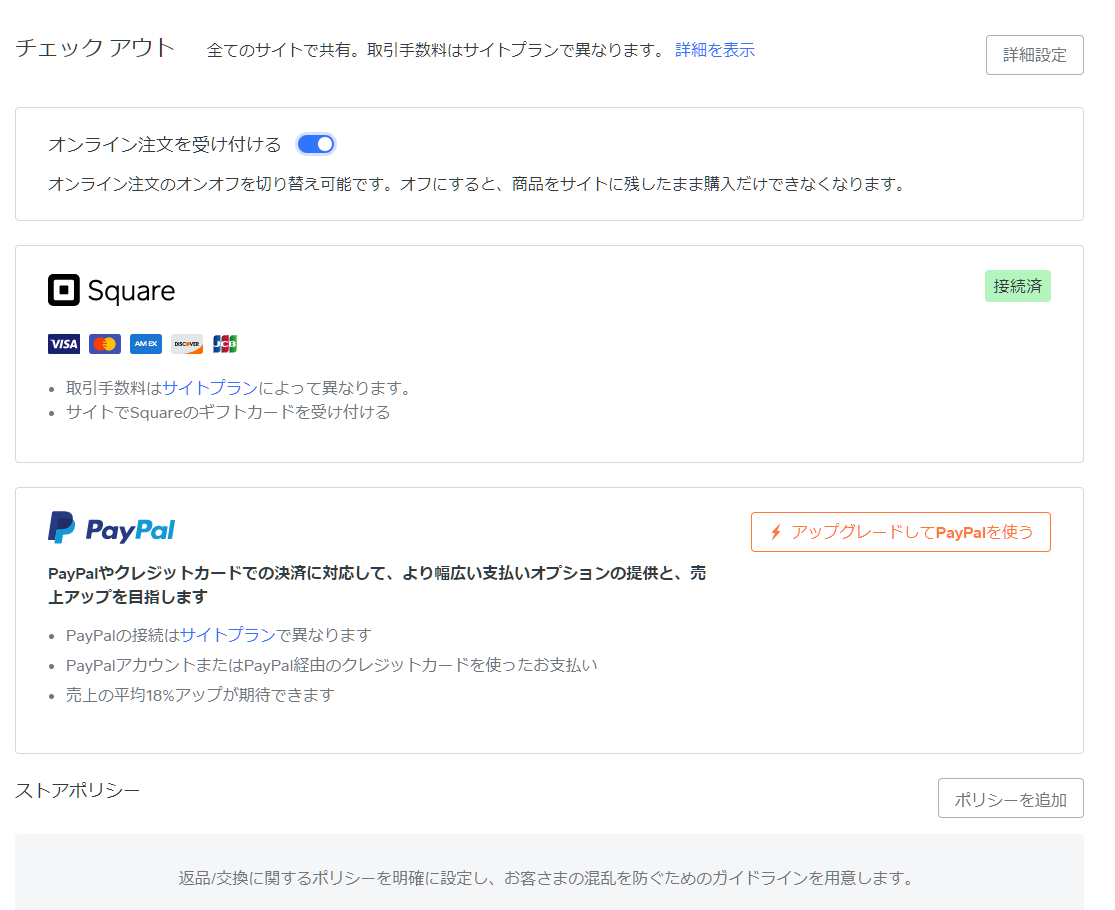Open サイトプラン link in PayPal section
The image size is (1115, 910).
click(227, 635)
